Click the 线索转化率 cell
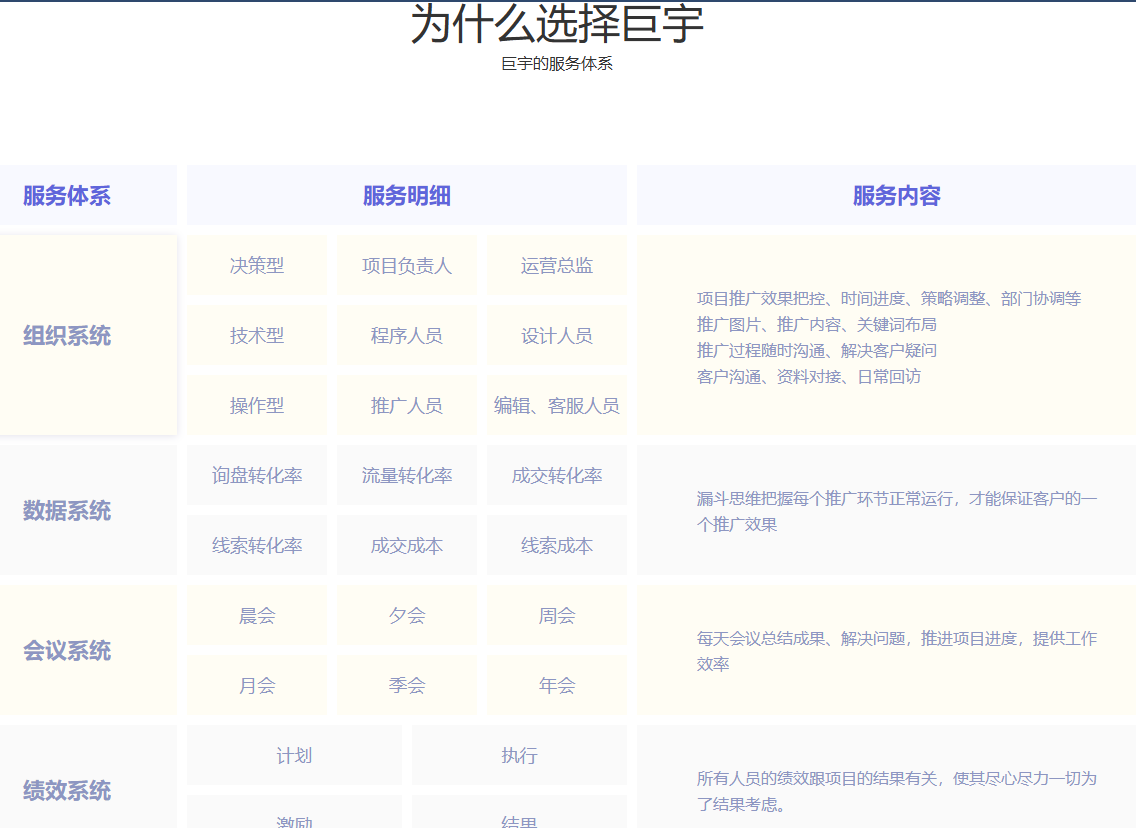This screenshot has height=828, width=1136. pos(257,545)
